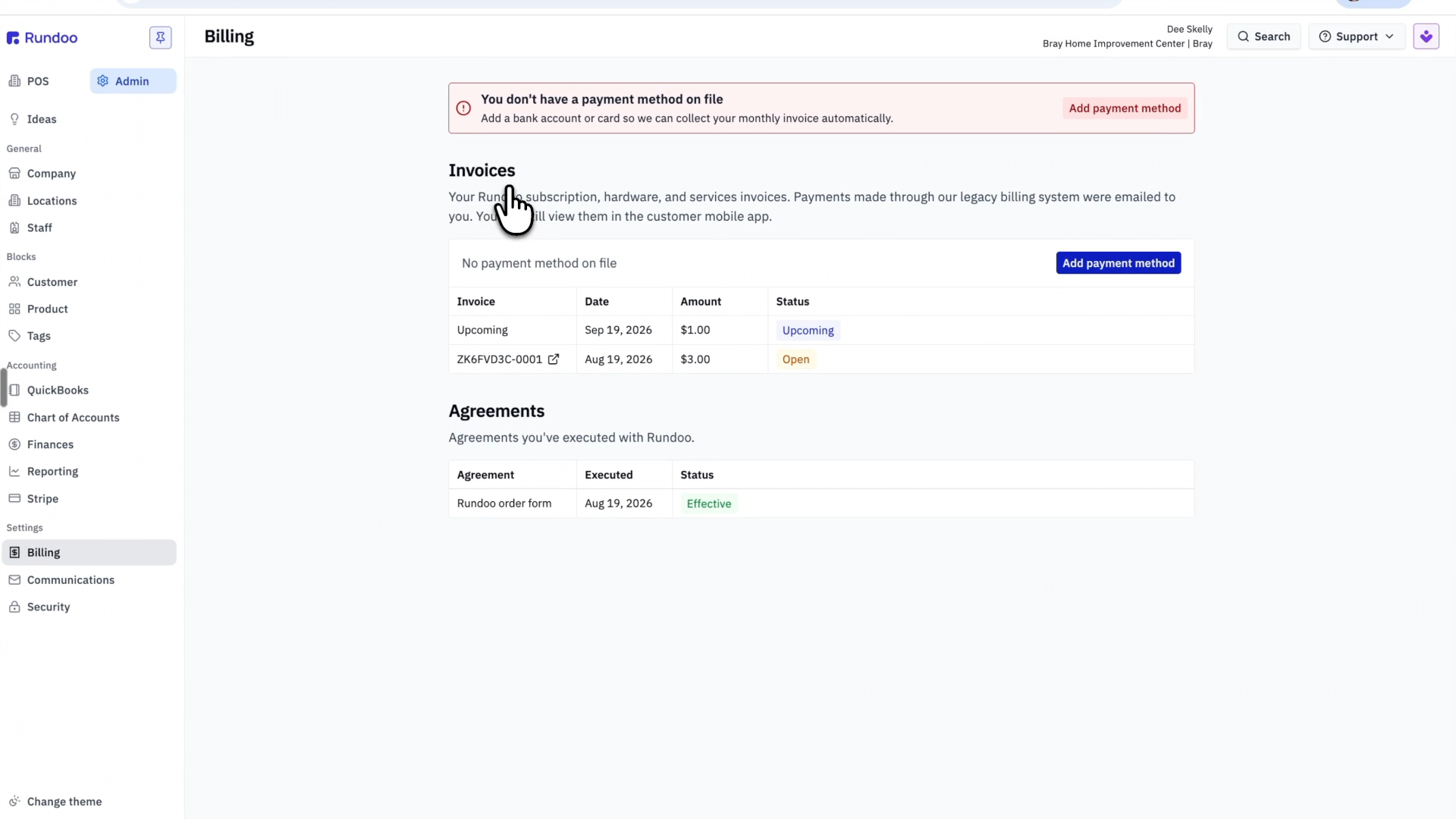Click the purple heart icon top right
This screenshot has height=819, width=1456.
pyautogui.click(x=1426, y=36)
